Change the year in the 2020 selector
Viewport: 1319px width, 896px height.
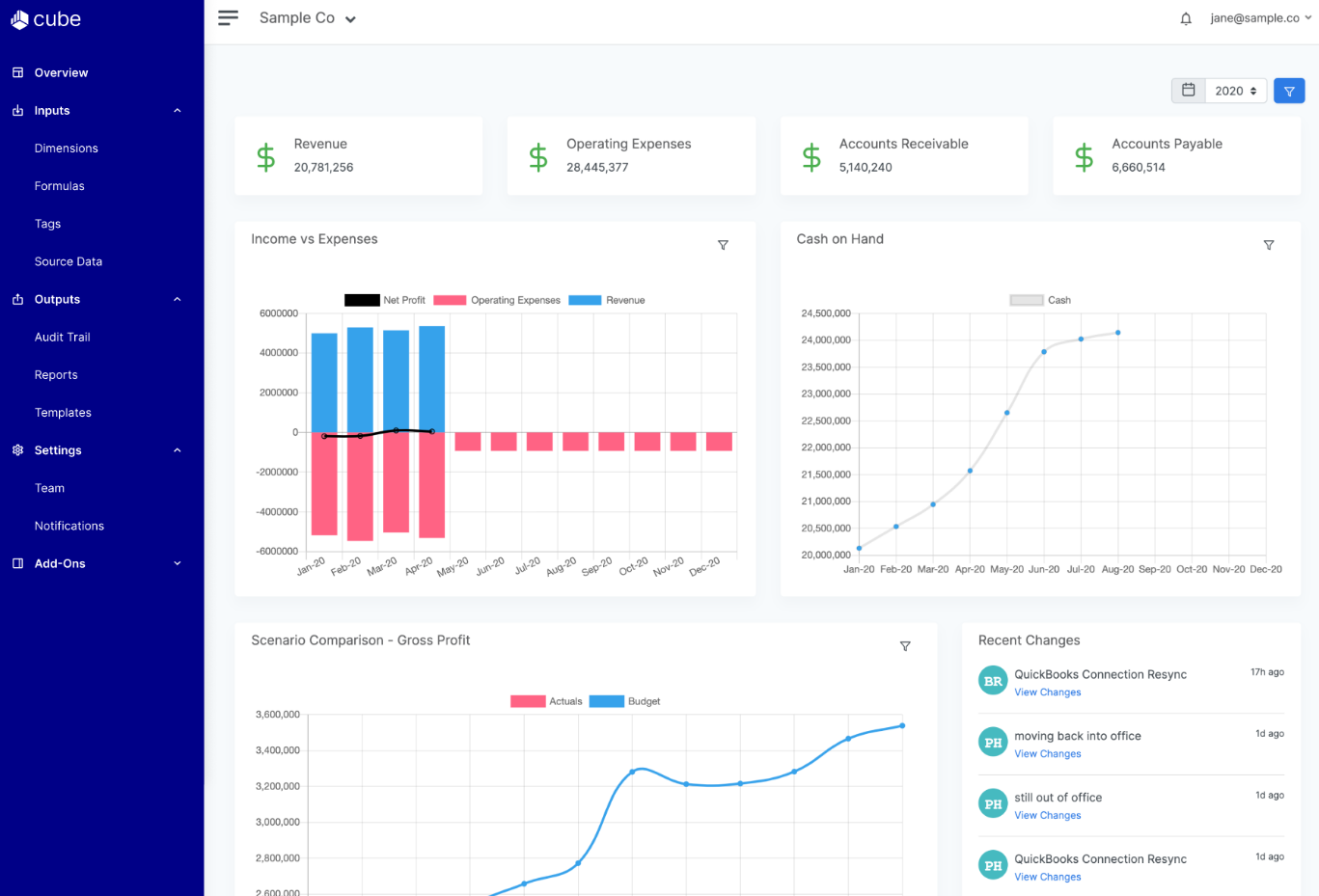[x=1236, y=90]
